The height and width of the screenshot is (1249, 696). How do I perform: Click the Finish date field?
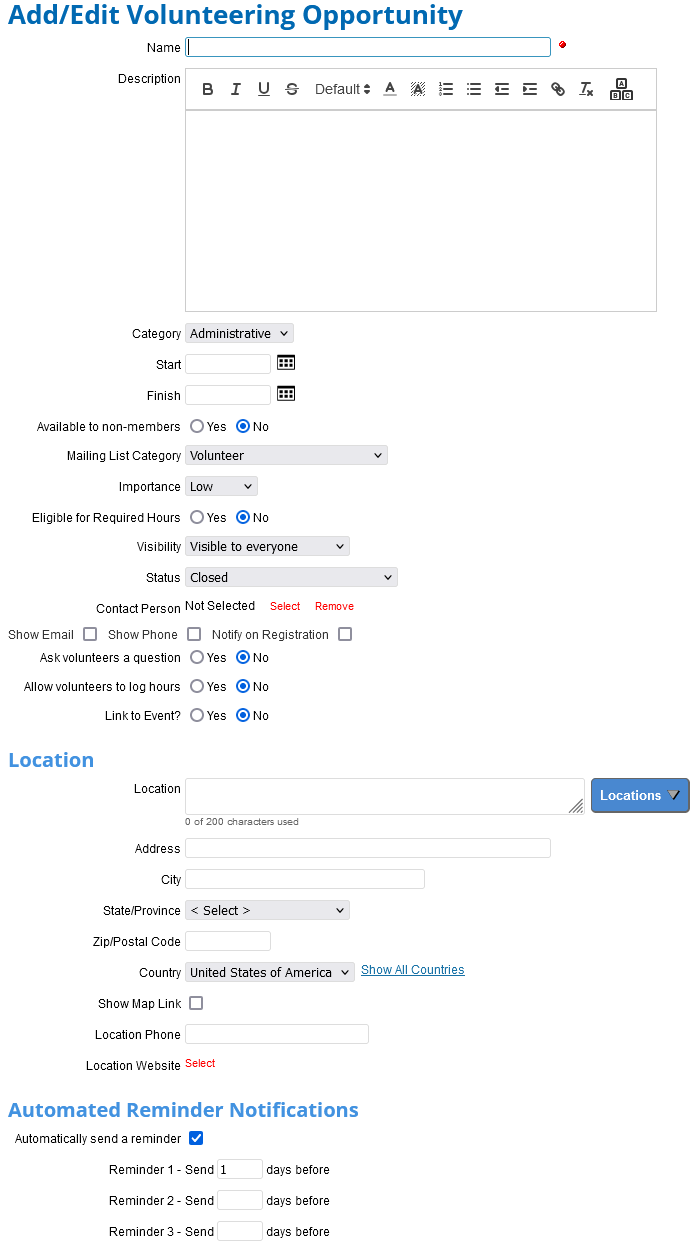click(x=228, y=395)
